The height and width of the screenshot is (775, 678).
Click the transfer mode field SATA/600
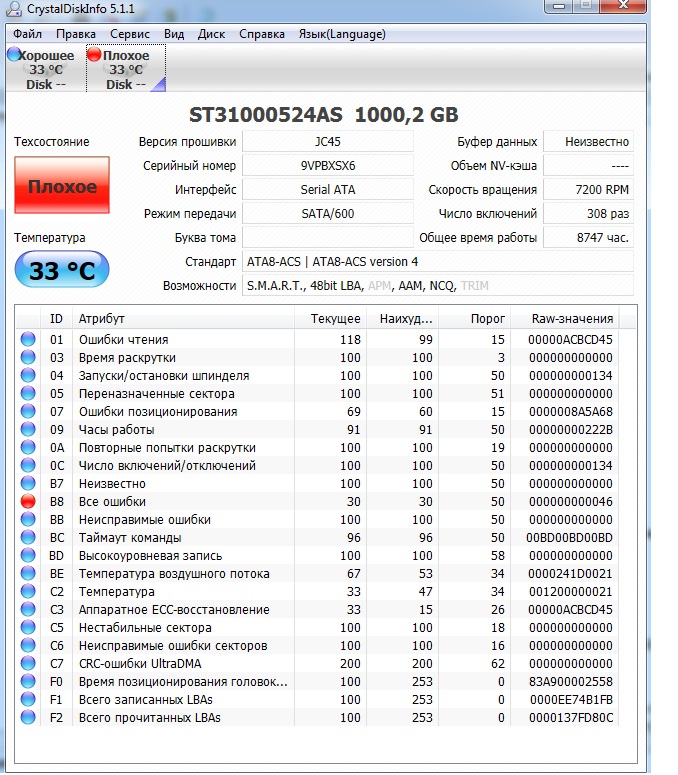pos(328,214)
